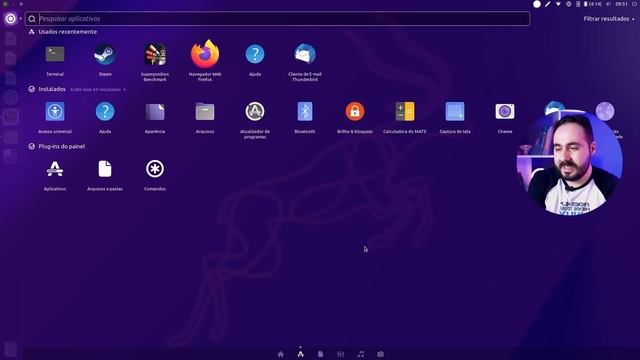Open the network indicator menu
Screen dimensions: 640x360
[558, 4]
